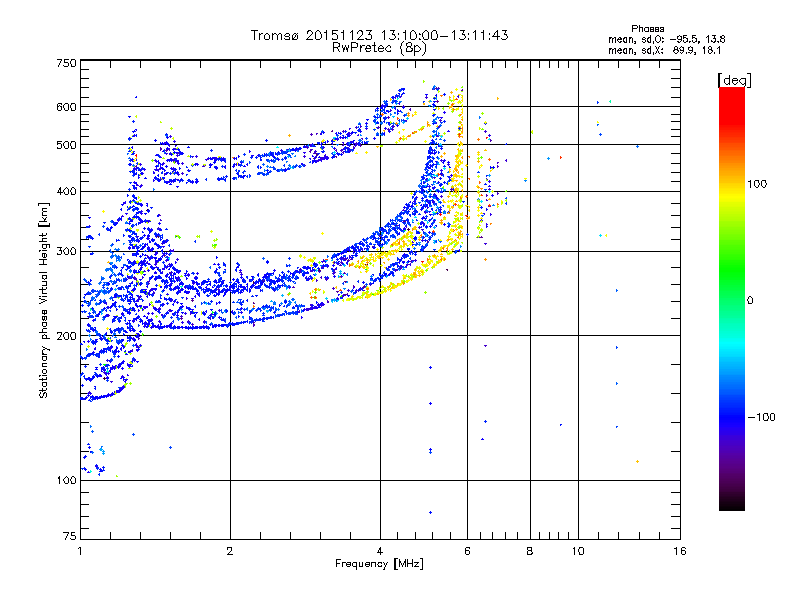Click the y-axis tick label "400"

(66, 192)
